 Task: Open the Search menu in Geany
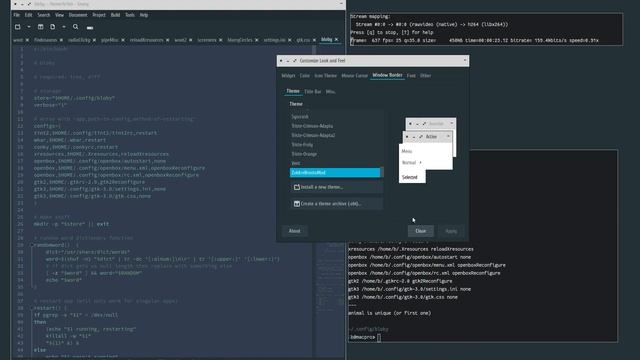click(x=44, y=15)
